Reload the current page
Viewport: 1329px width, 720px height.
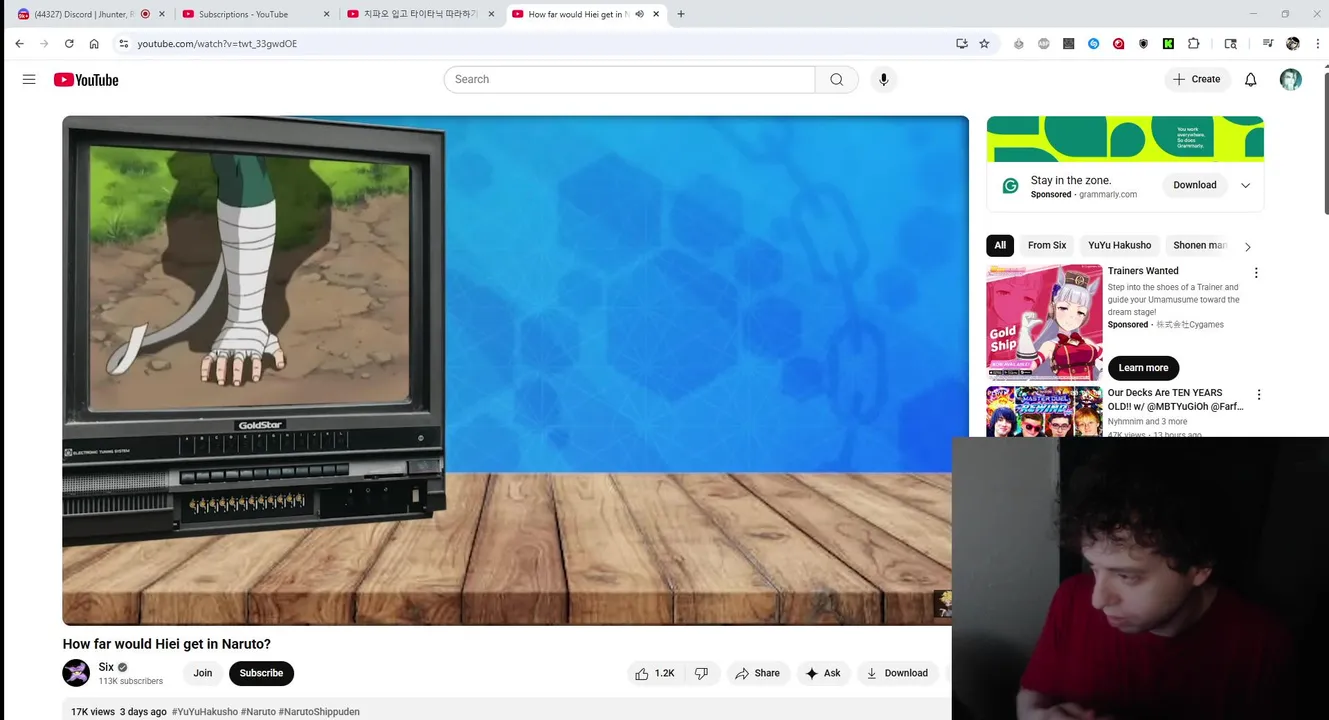(69, 44)
